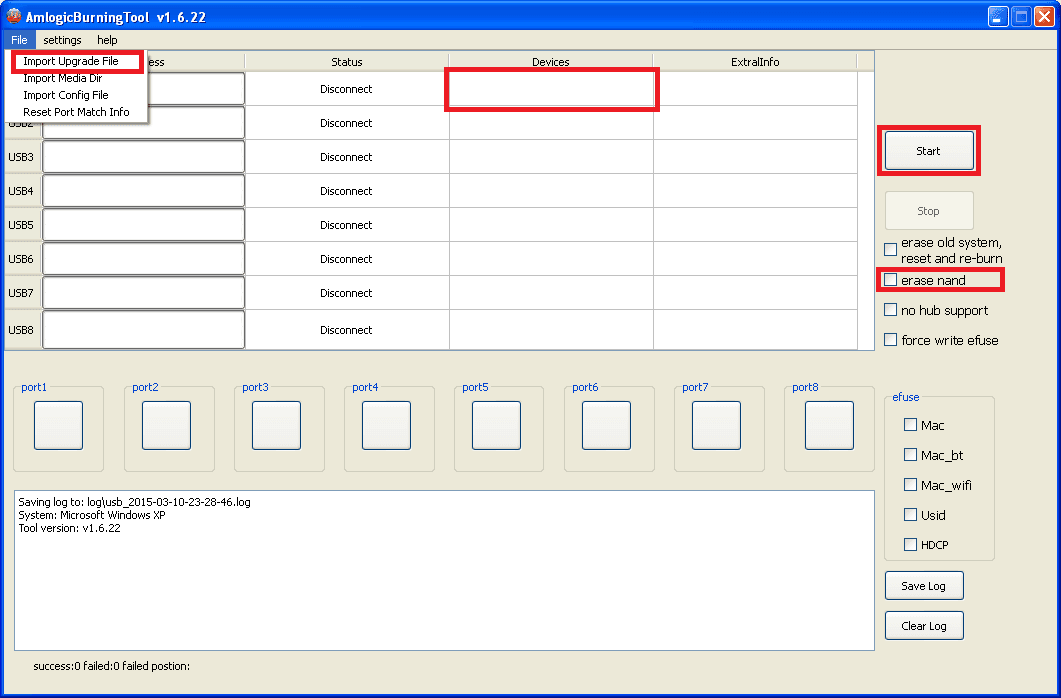Open the help menu
The width and height of the screenshot is (1061, 698).
[x=107, y=40]
